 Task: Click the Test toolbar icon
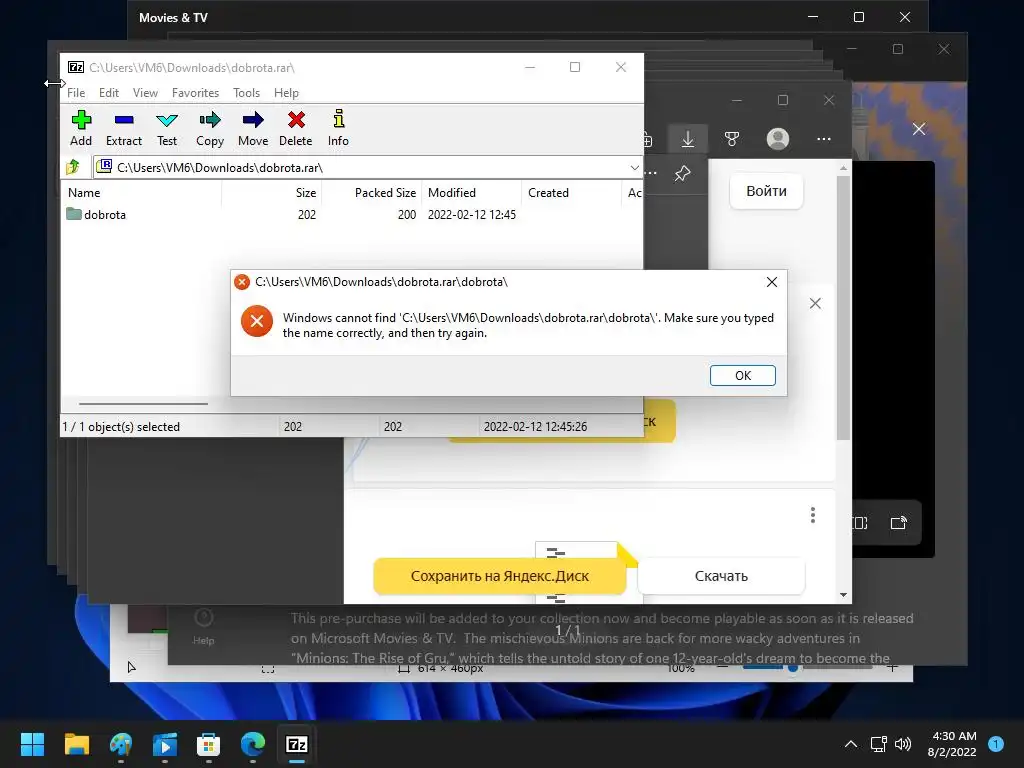(167, 128)
